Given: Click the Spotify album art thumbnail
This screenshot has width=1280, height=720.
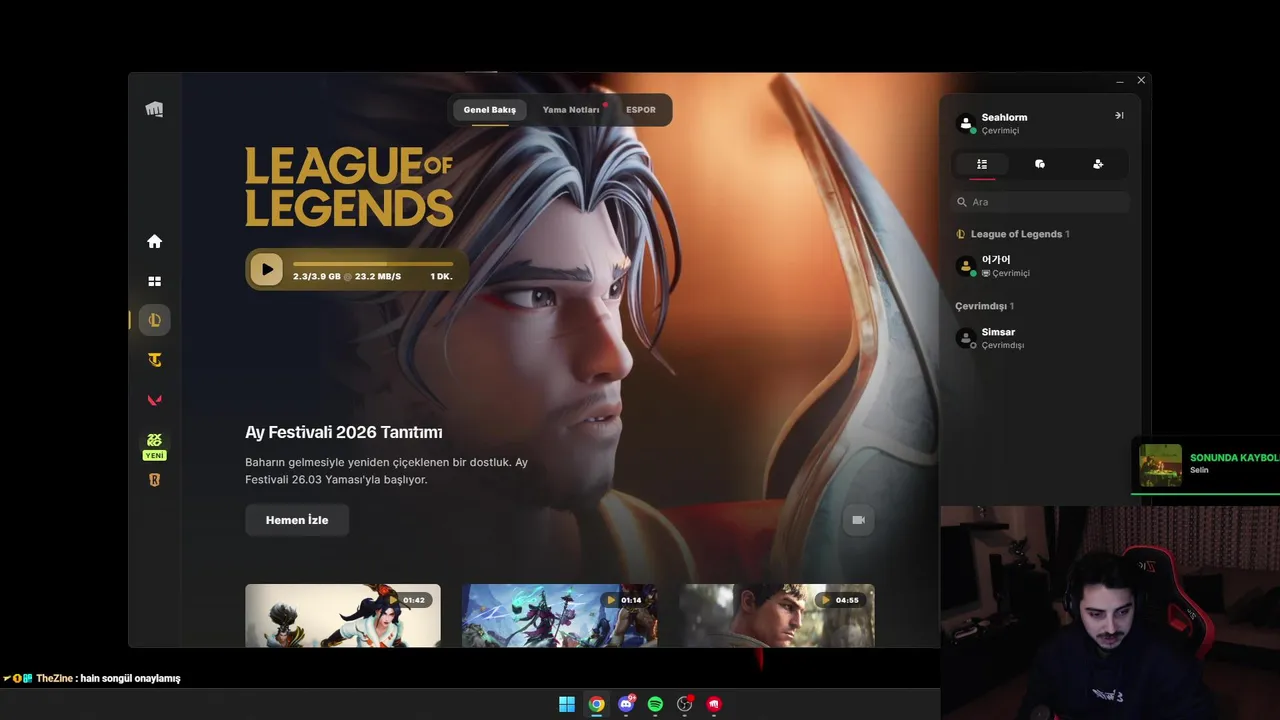Looking at the screenshot, I should point(1160,465).
